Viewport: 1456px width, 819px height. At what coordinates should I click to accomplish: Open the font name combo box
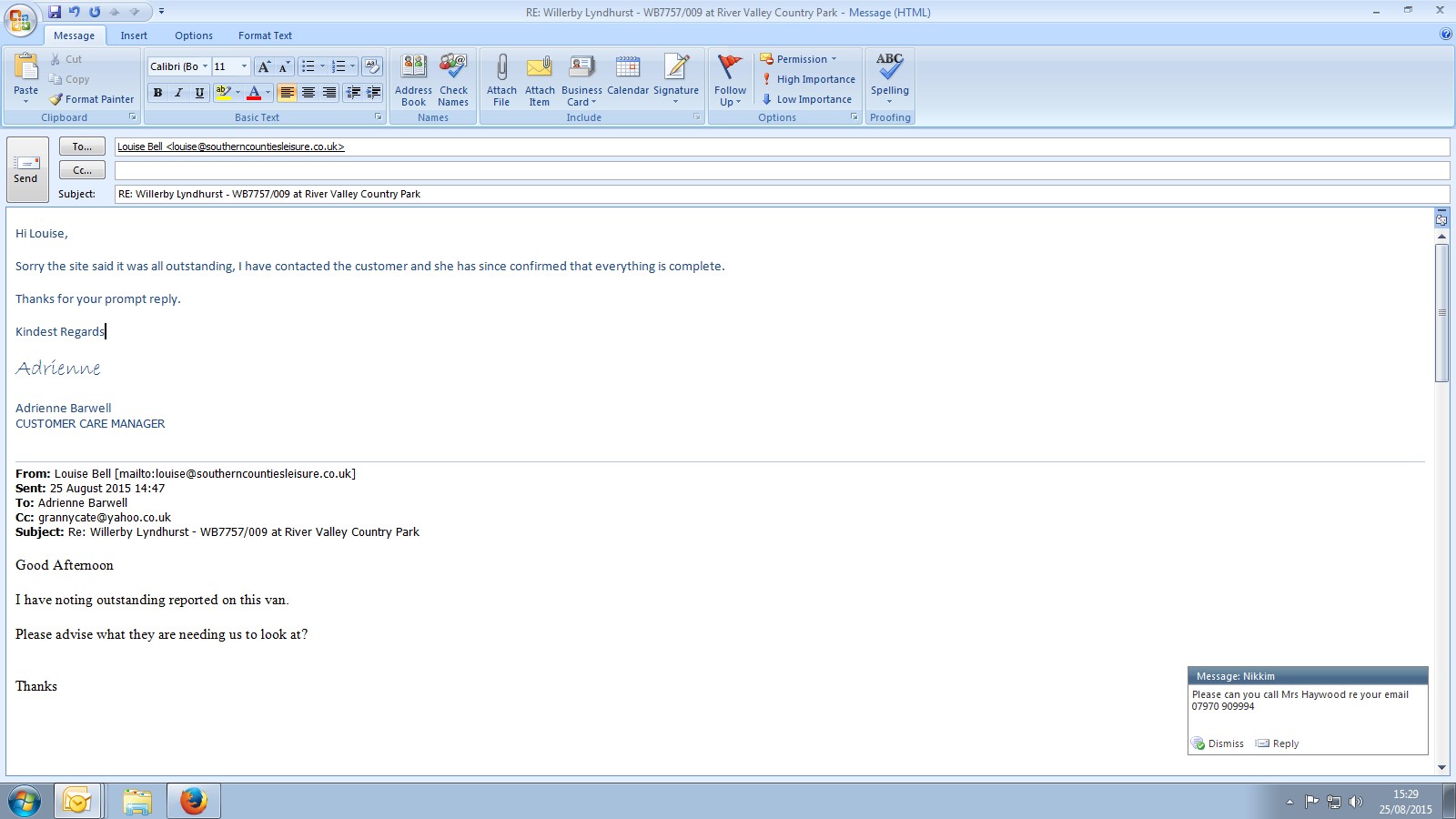178,66
